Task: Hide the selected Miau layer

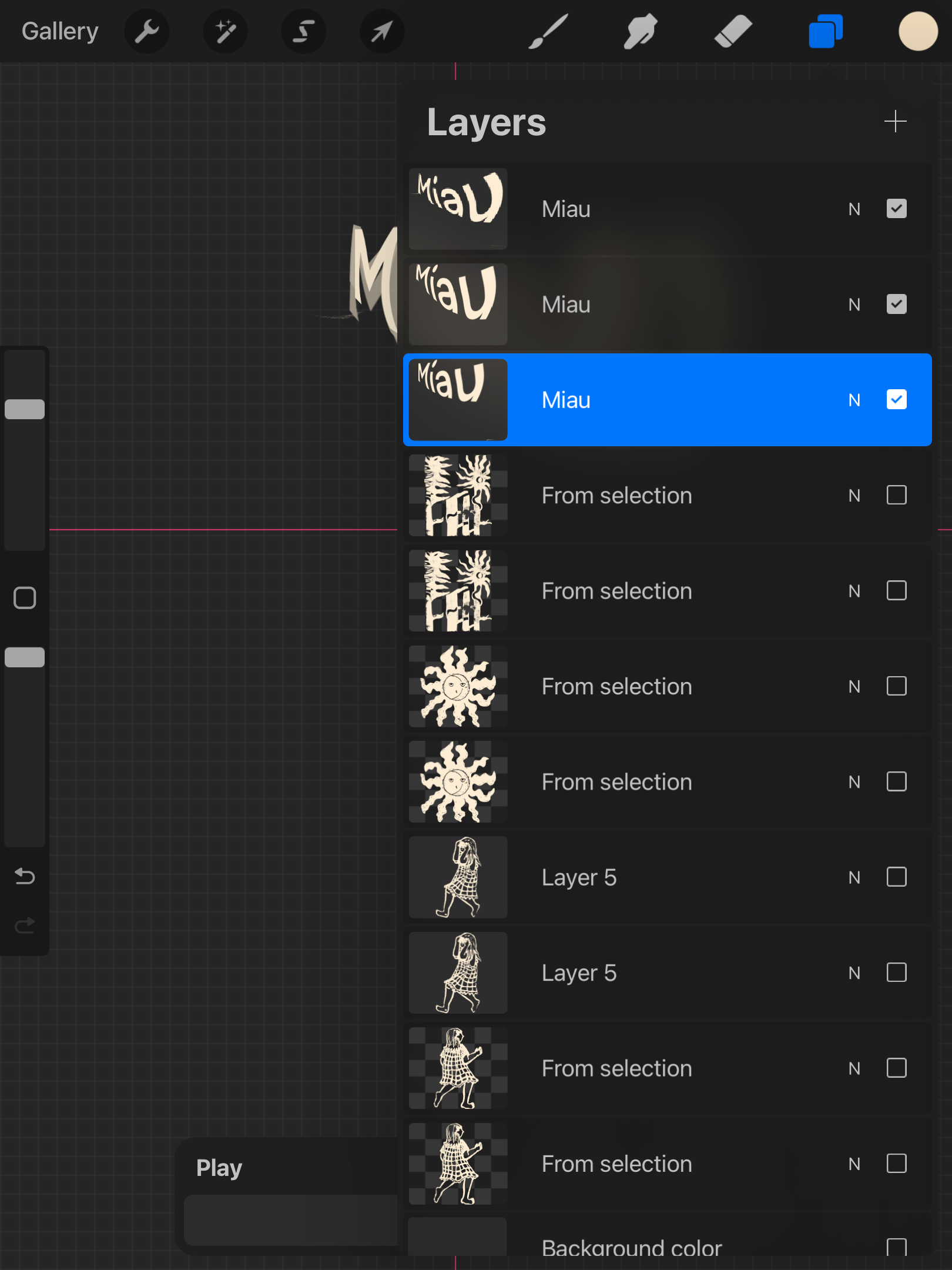Action: [896, 400]
